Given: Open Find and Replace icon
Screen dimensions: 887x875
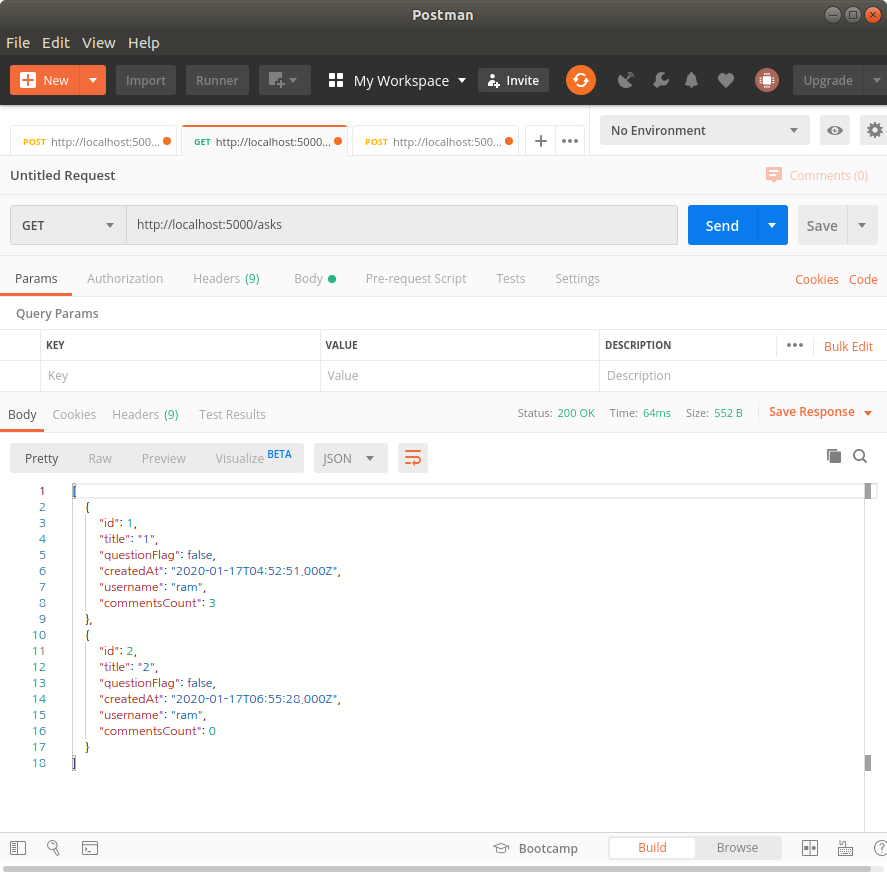Looking at the screenshot, I should [x=53, y=848].
